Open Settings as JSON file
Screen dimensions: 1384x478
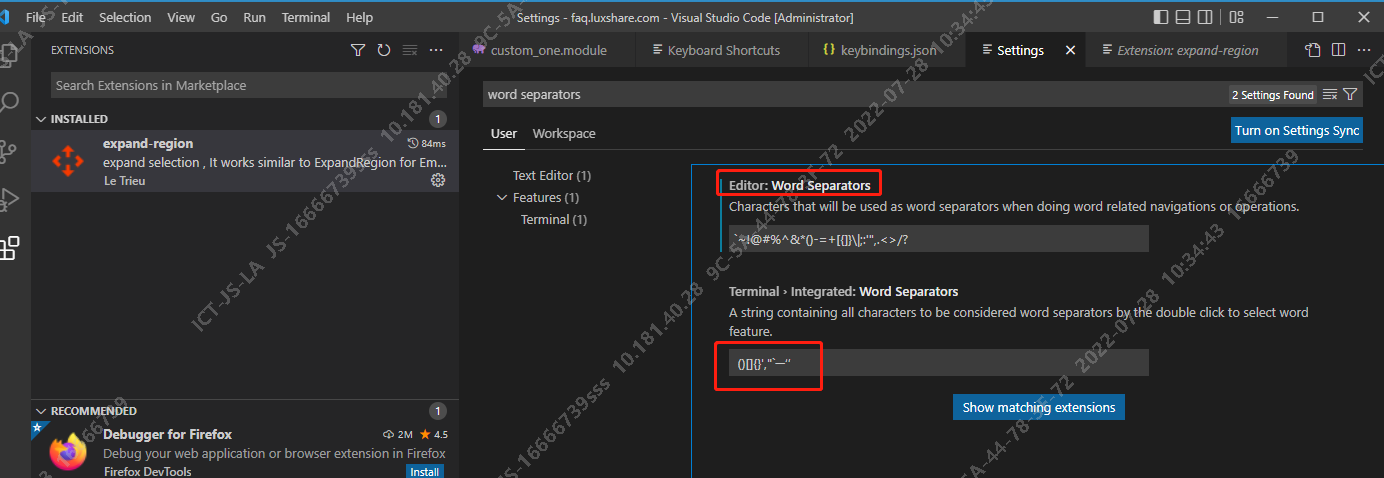click(1313, 50)
